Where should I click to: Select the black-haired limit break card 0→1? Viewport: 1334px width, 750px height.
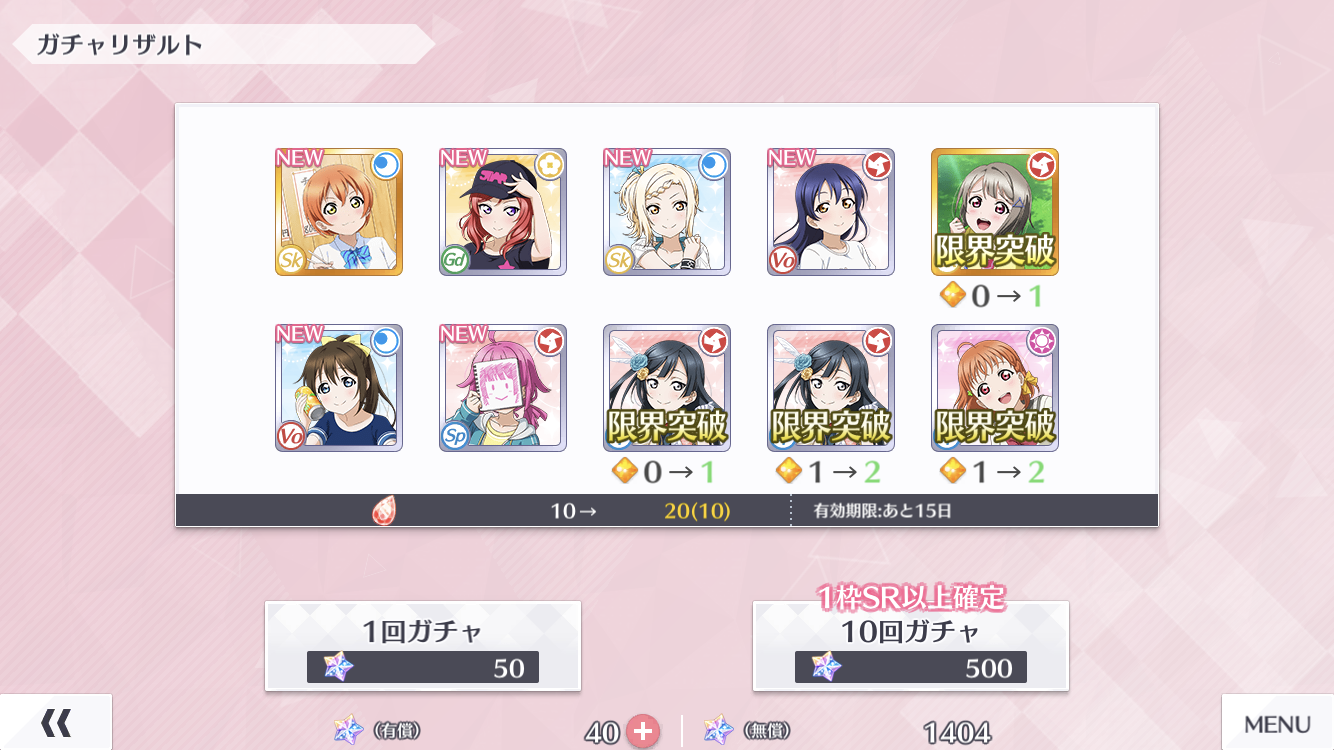(667, 388)
